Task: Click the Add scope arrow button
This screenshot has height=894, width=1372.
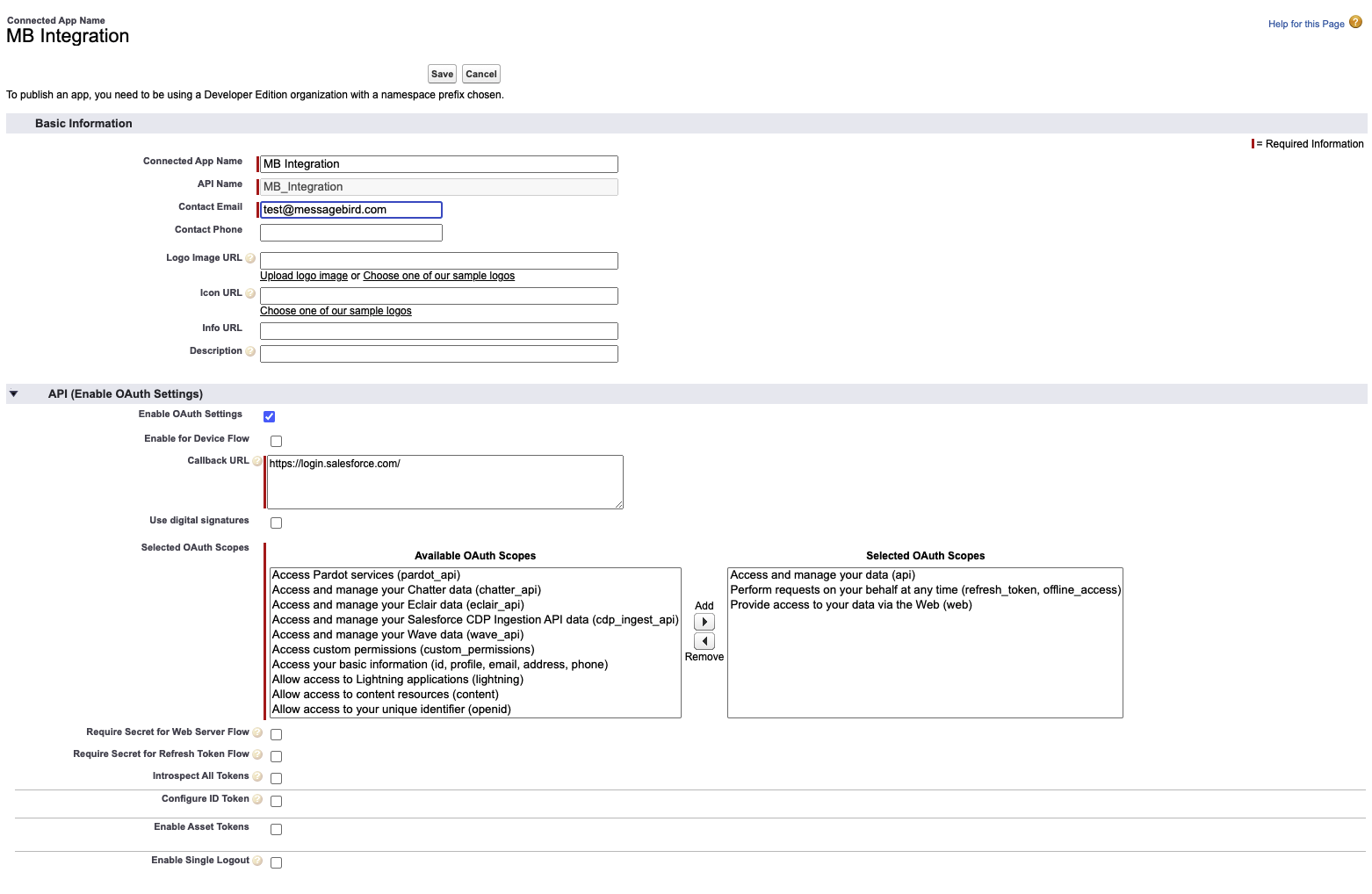Action: (x=704, y=622)
